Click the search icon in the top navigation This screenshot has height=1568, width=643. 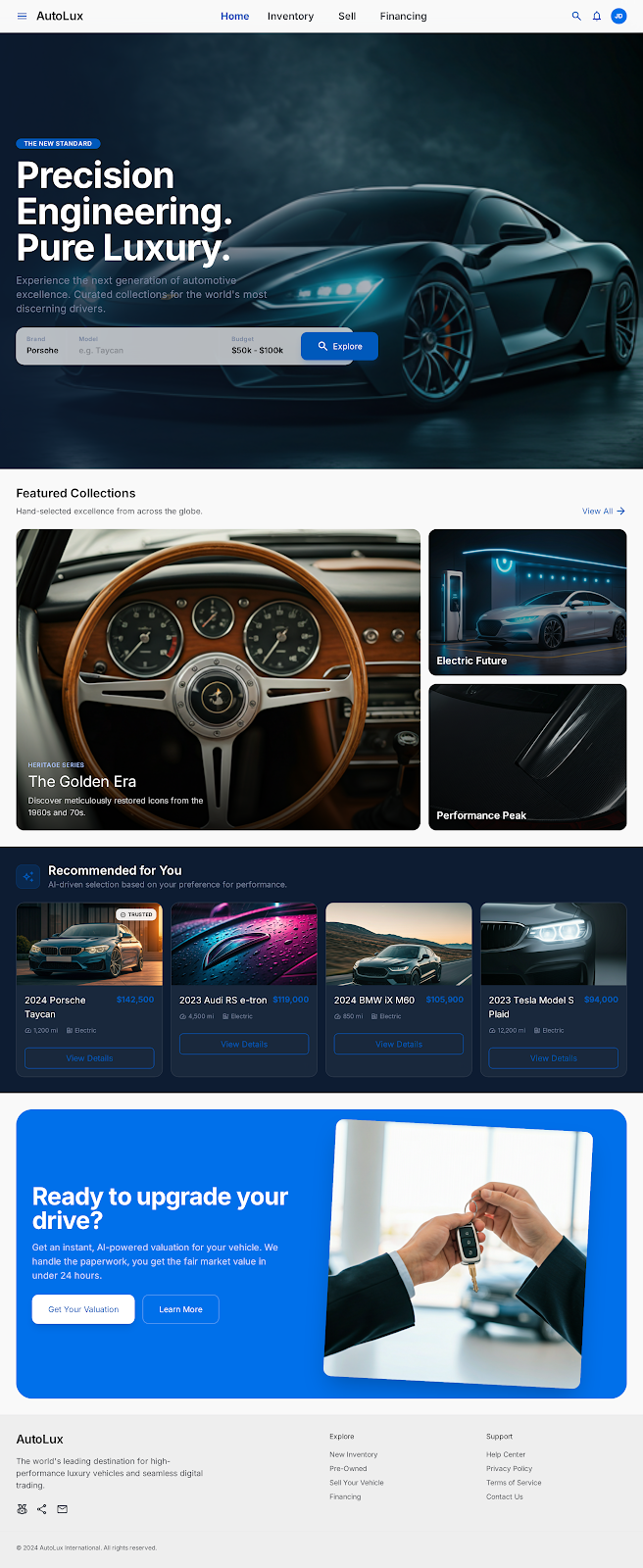[576, 17]
